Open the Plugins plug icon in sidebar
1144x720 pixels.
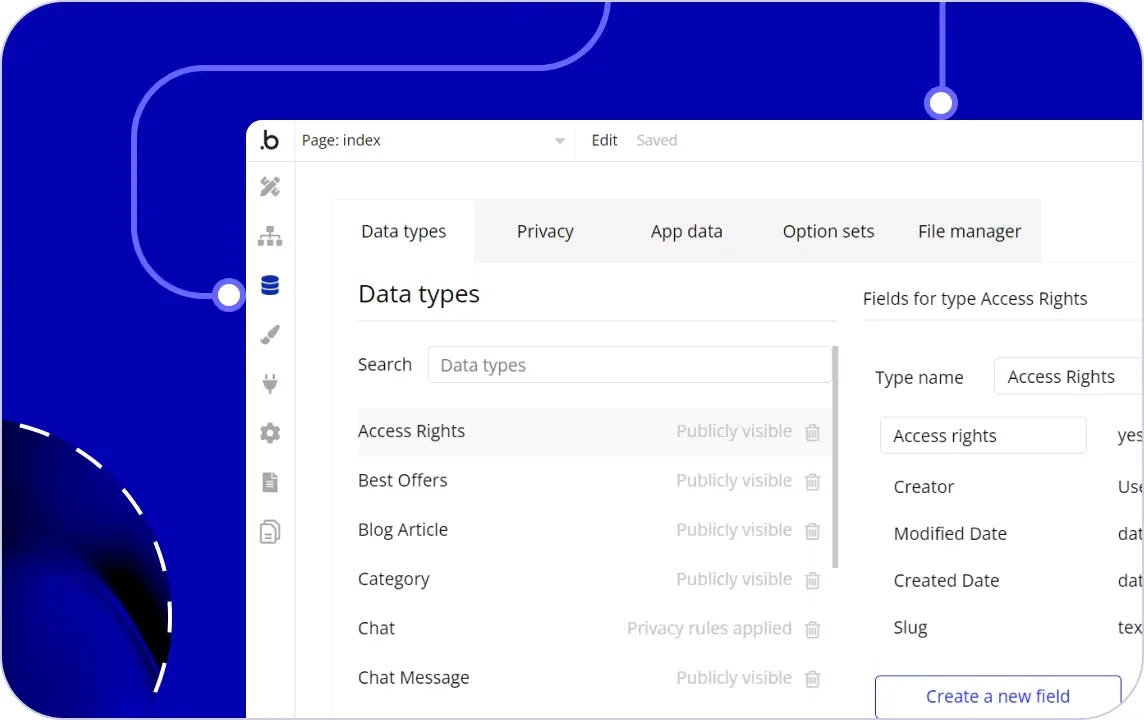coord(270,384)
